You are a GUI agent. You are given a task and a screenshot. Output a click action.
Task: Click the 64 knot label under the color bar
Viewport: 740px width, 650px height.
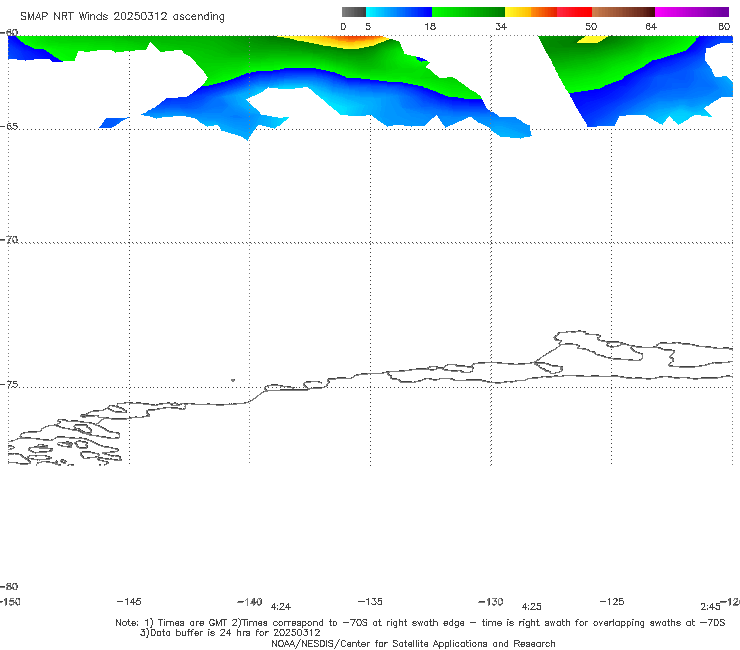pyautogui.click(x=651, y=26)
